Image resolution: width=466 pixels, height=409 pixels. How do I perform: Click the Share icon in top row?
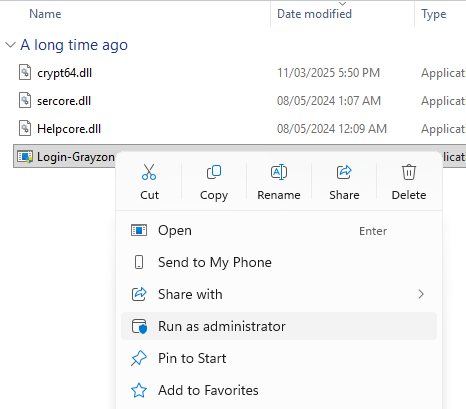pyautogui.click(x=344, y=172)
